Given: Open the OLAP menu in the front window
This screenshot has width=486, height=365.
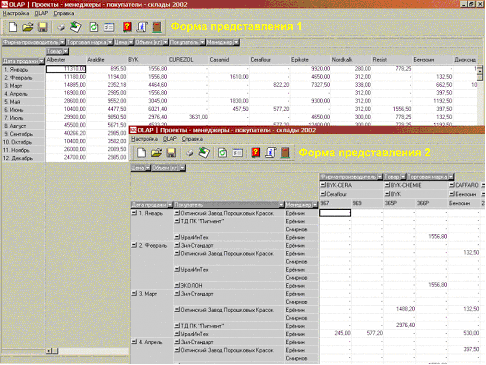Looking at the screenshot, I should [170, 139].
